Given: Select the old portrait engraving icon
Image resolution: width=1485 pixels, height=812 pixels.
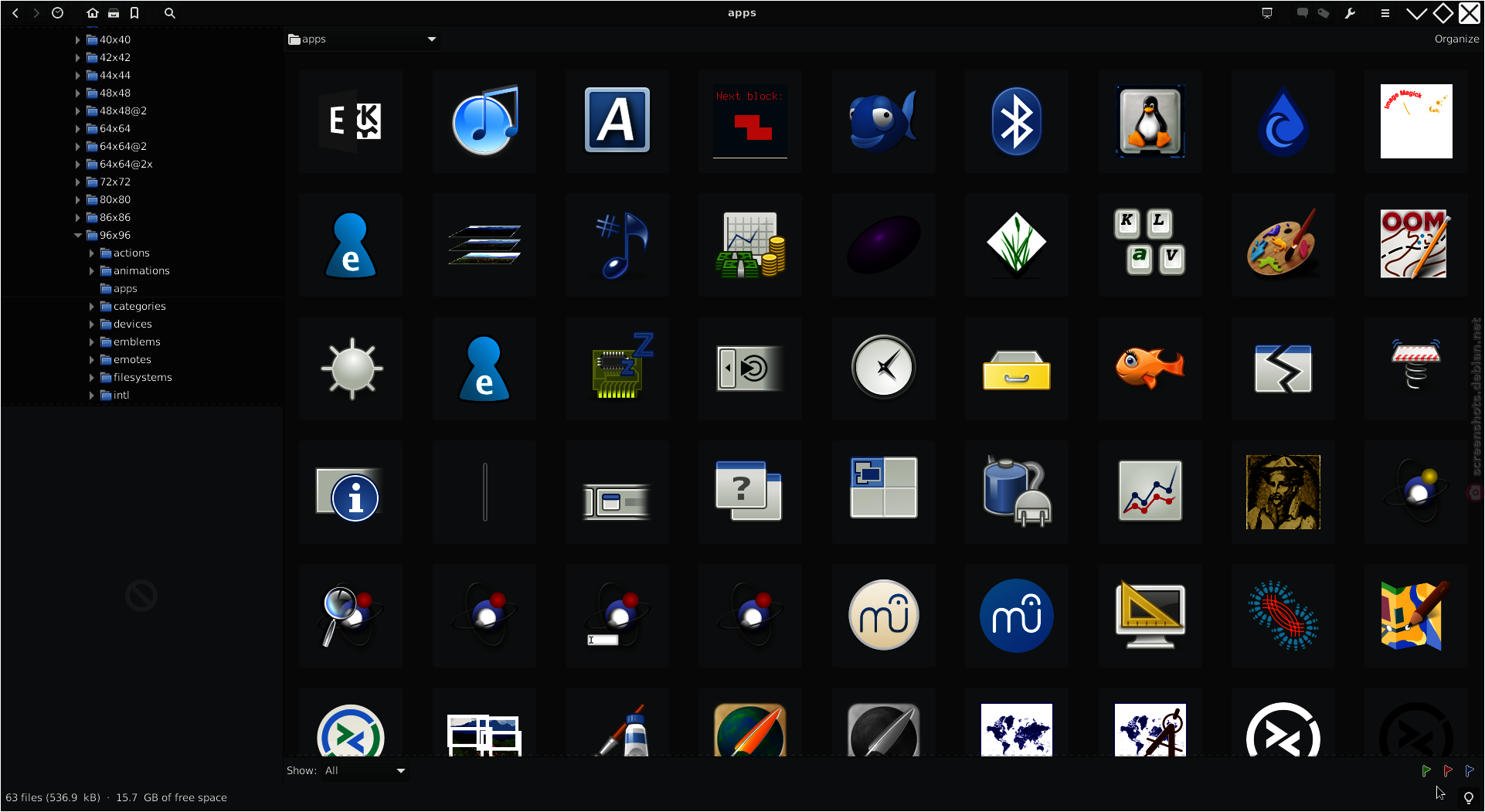Looking at the screenshot, I should (1283, 492).
